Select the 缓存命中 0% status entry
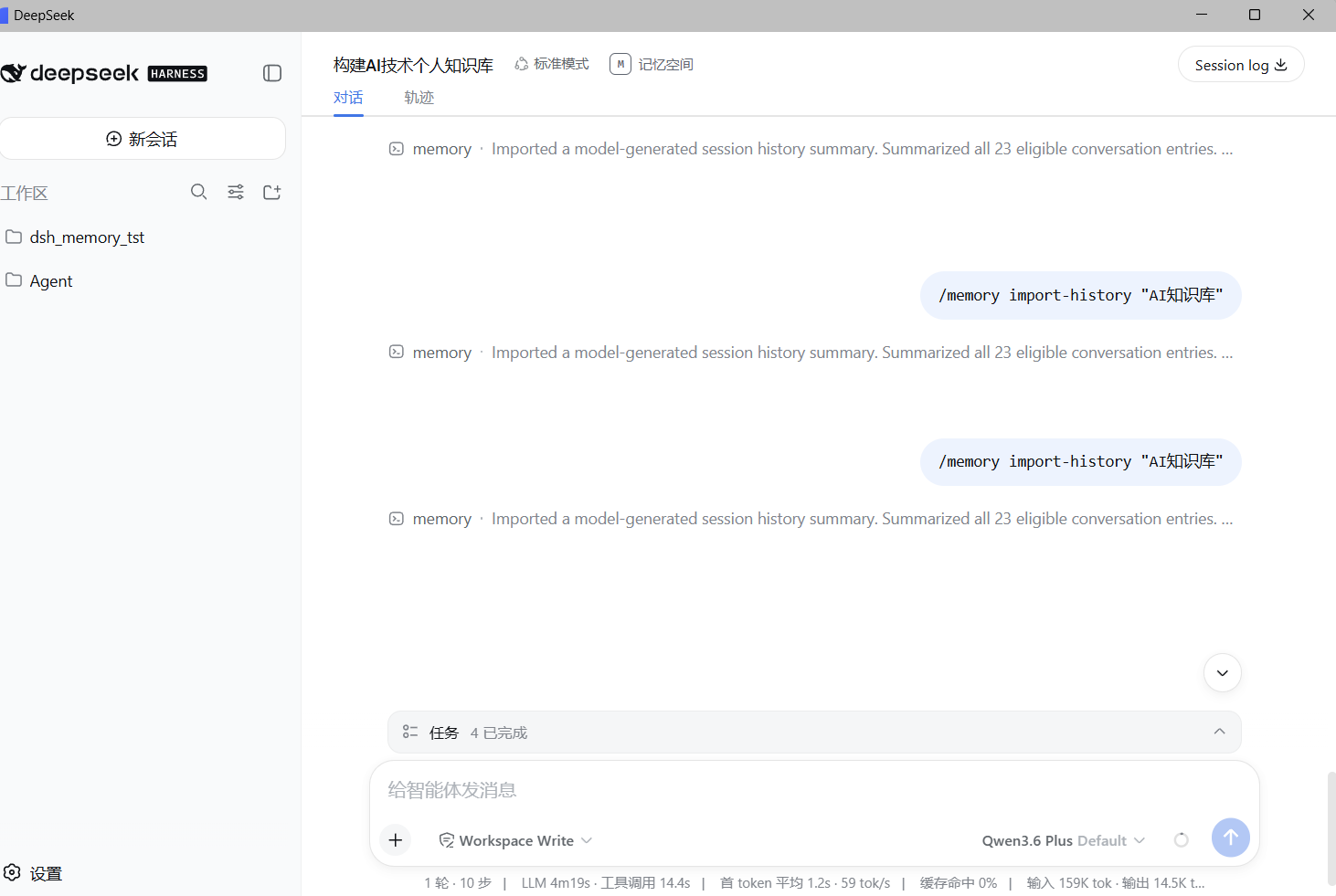This screenshot has width=1336, height=896. [x=959, y=883]
